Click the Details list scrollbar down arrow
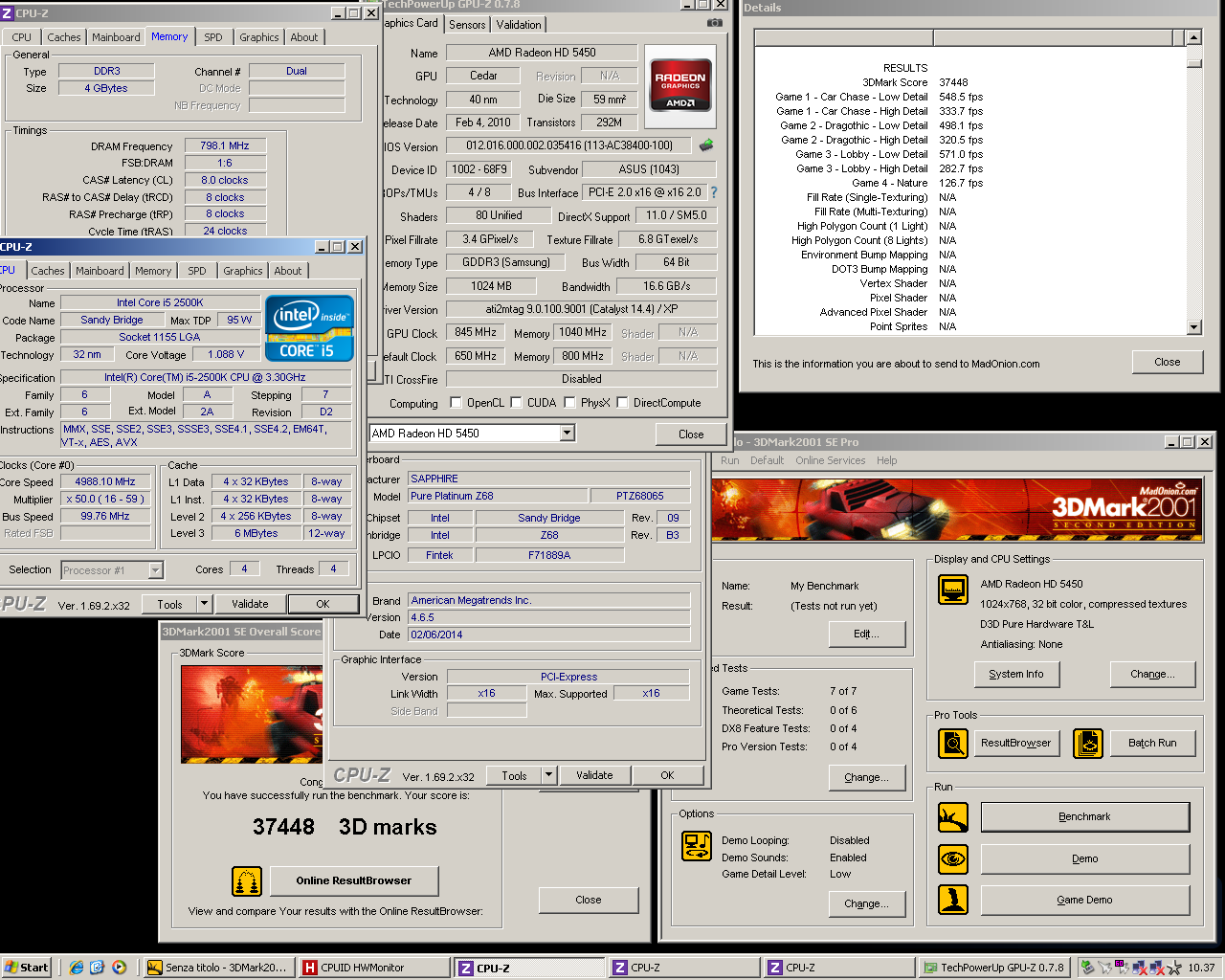The image size is (1225, 980). (1193, 327)
